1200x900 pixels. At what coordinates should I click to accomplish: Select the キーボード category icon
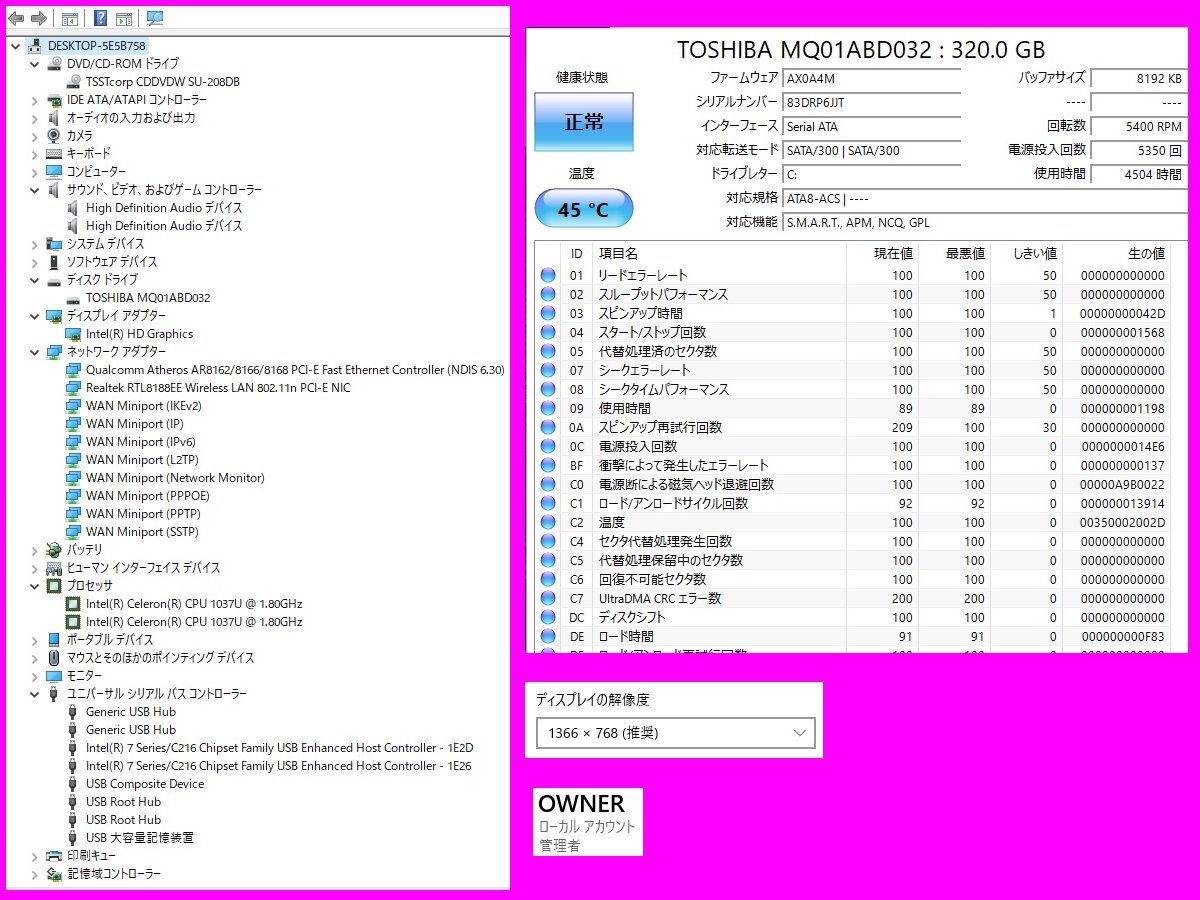[54, 153]
